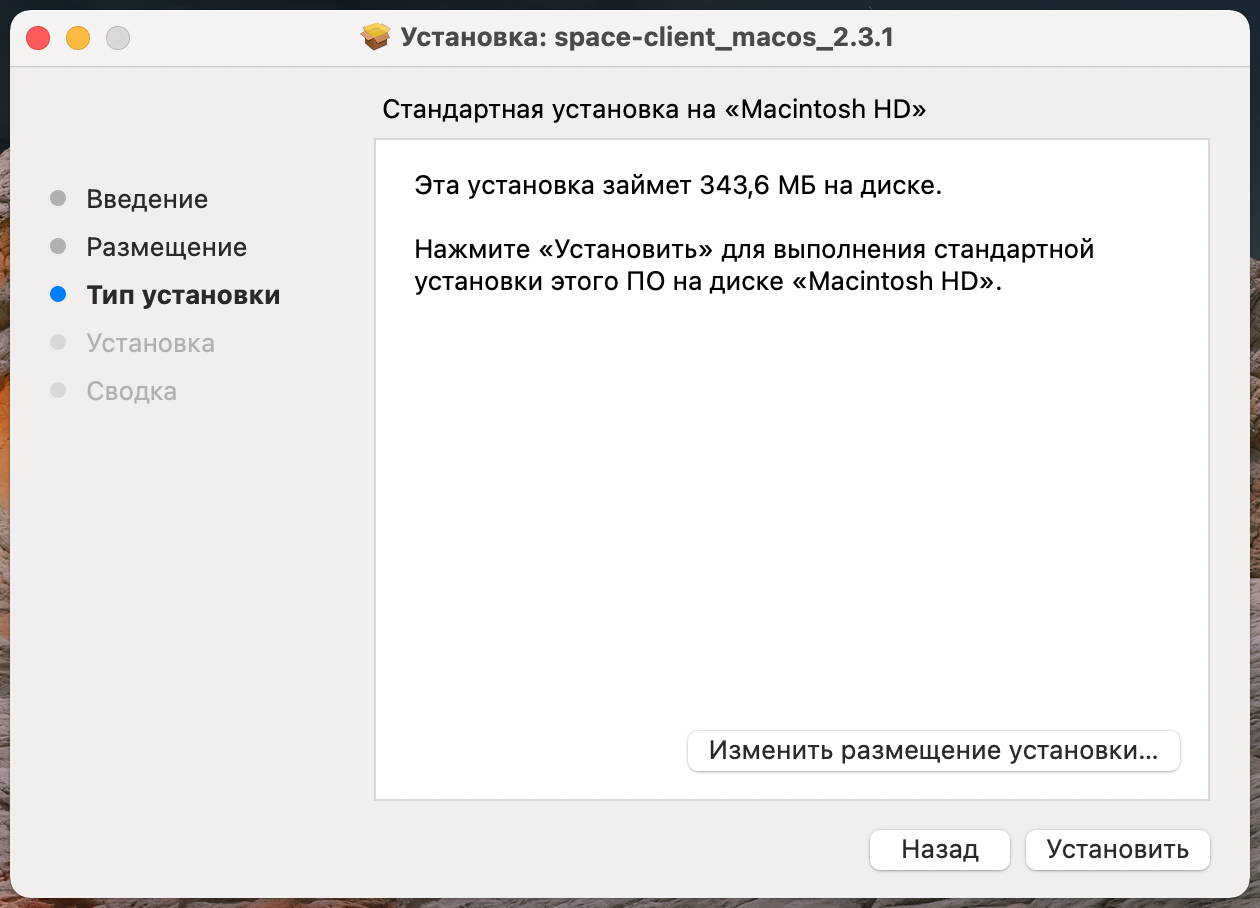
Task: Click the Тип установки step label
Action: (183, 295)
